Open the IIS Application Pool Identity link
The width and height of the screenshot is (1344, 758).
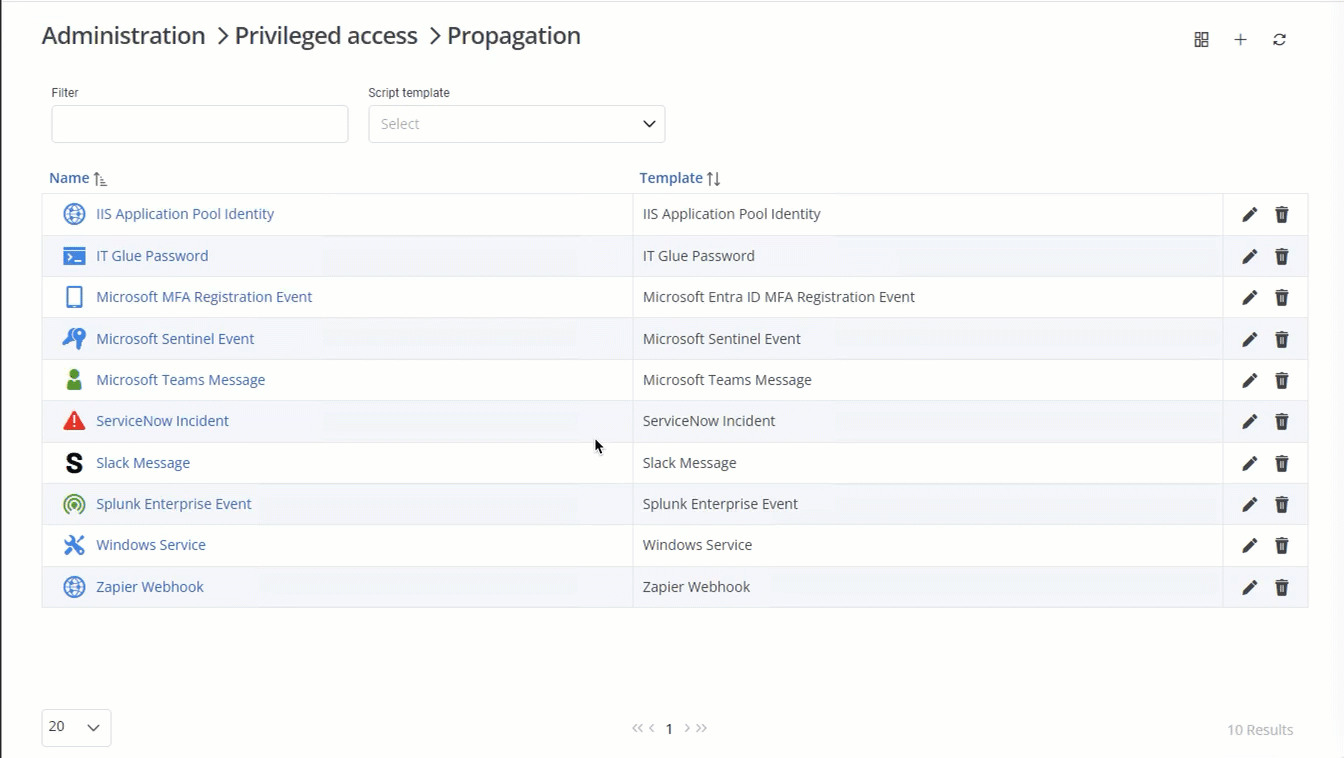point(185,213)
